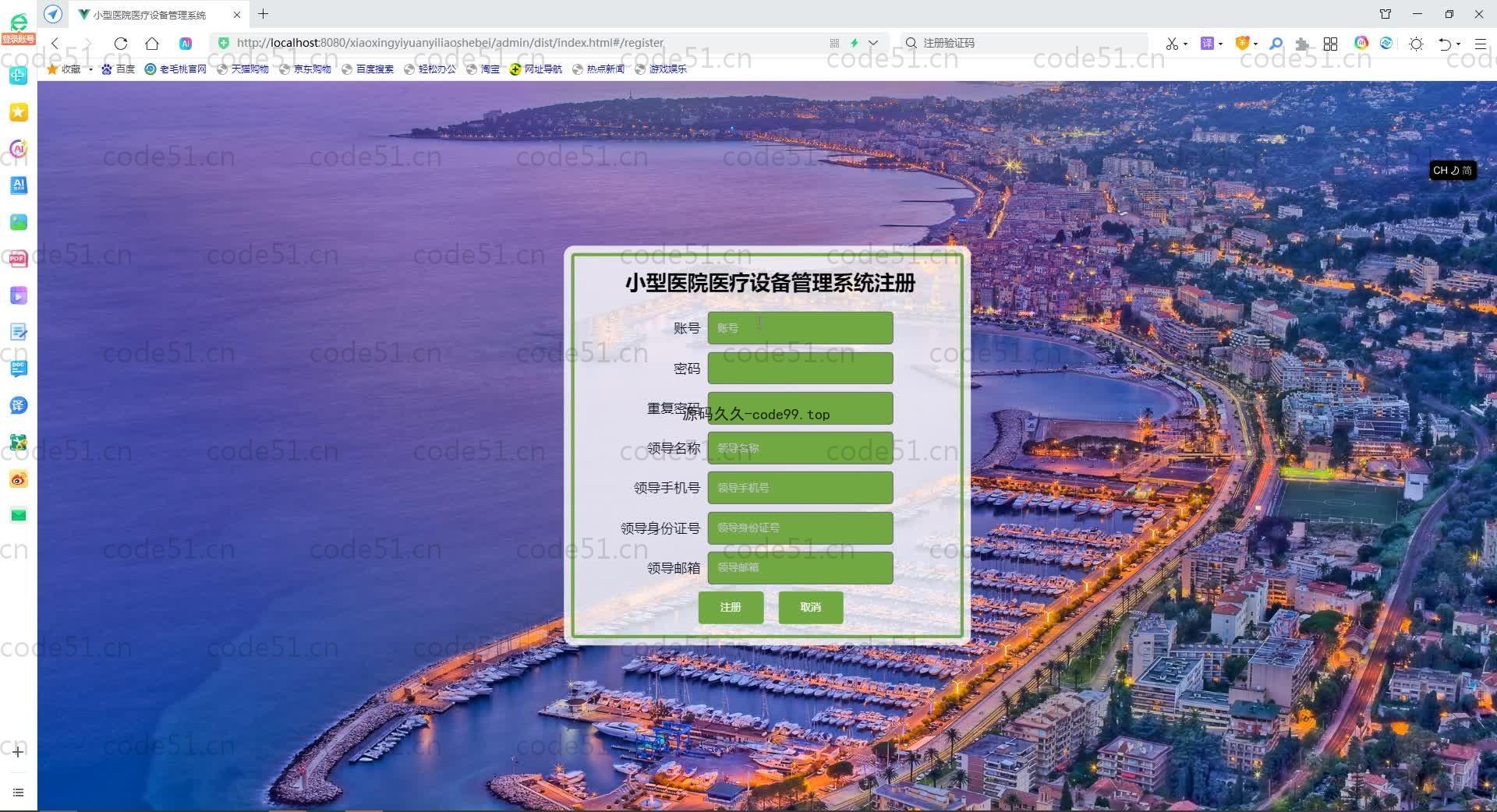Click the green lightning speed mode icon
This screenshot has height=812, width=1497.
click(x=855, y=44)
